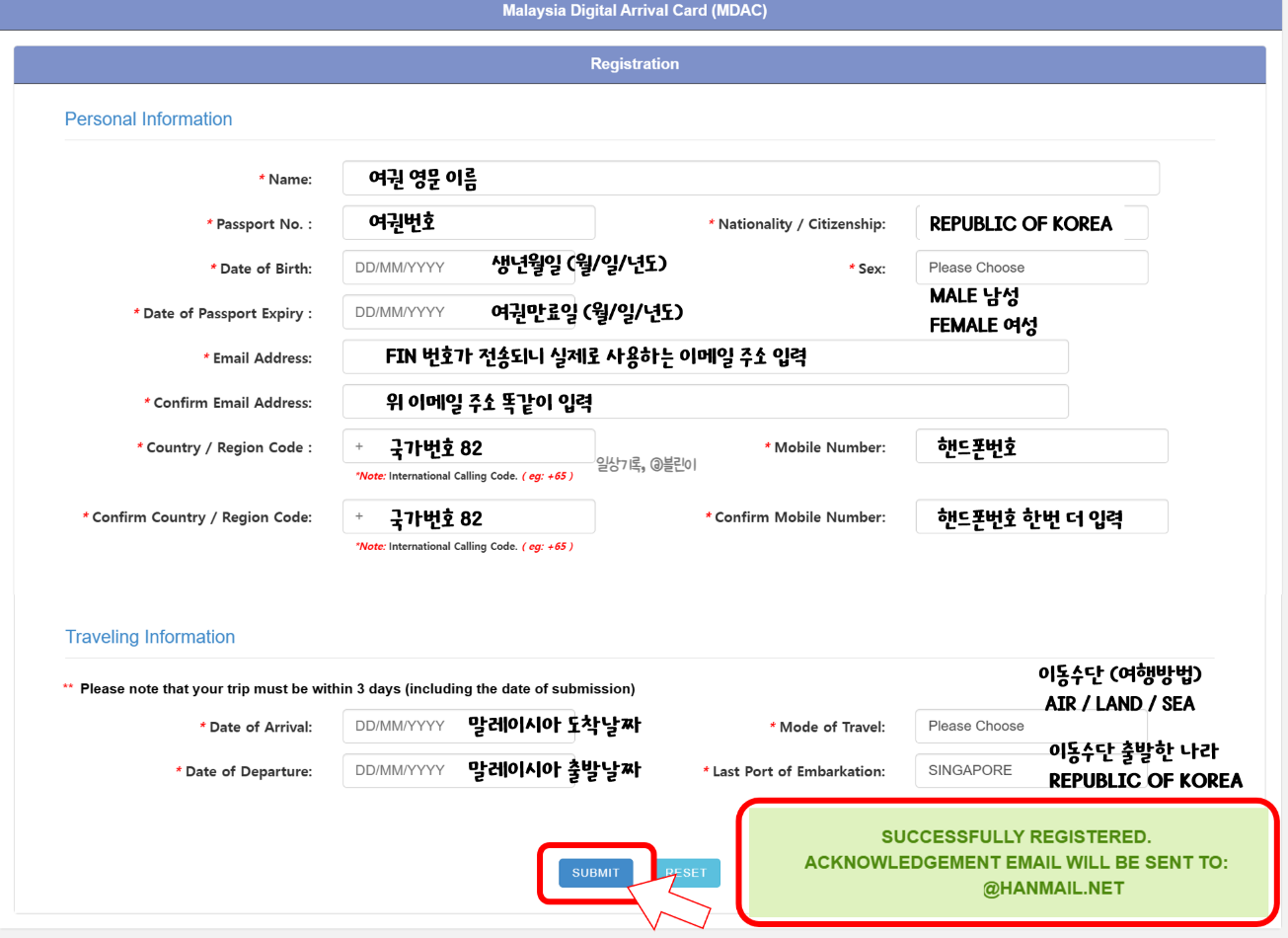
Task: Click the Mobile Number input field
Action: click(1041, 446)
